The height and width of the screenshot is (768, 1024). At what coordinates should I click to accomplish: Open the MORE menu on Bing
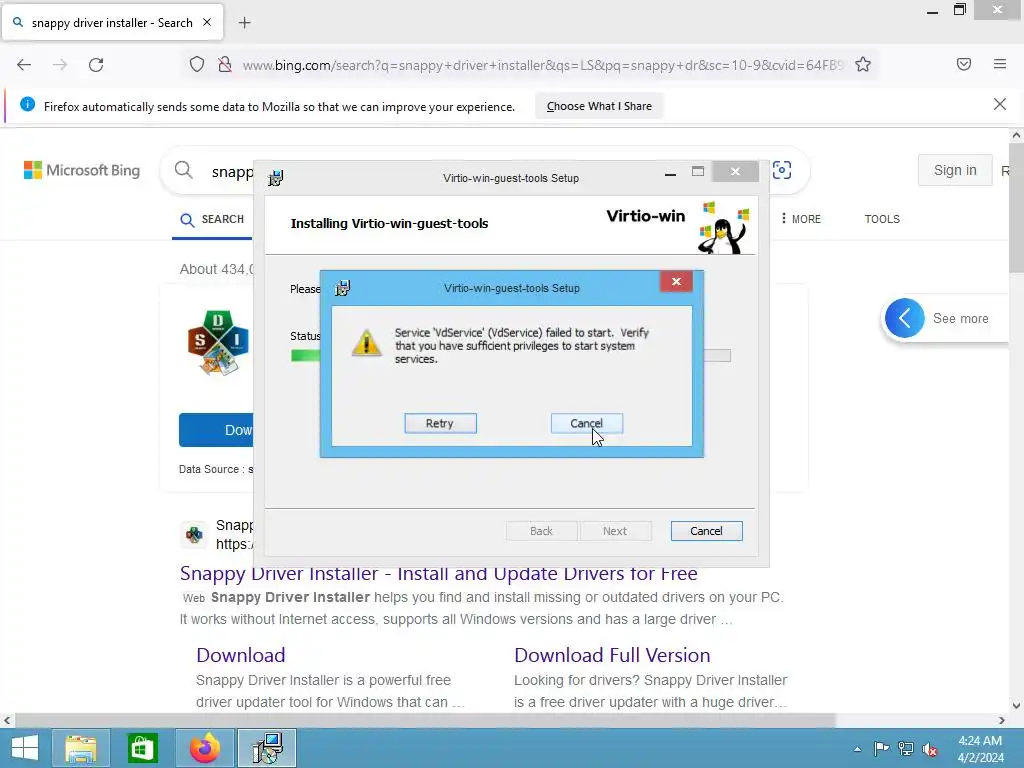click(x=801, y=219)
